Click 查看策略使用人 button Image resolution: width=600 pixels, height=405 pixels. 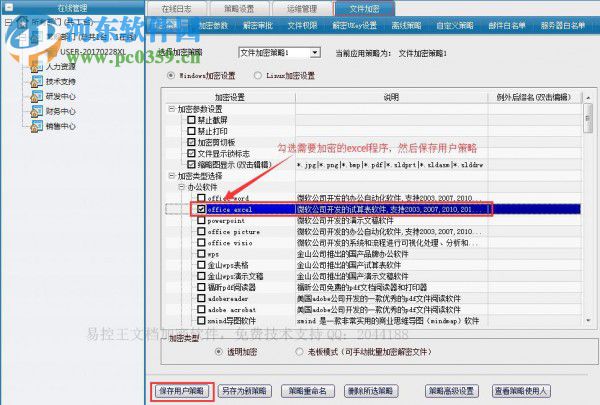tap(521, 391)
